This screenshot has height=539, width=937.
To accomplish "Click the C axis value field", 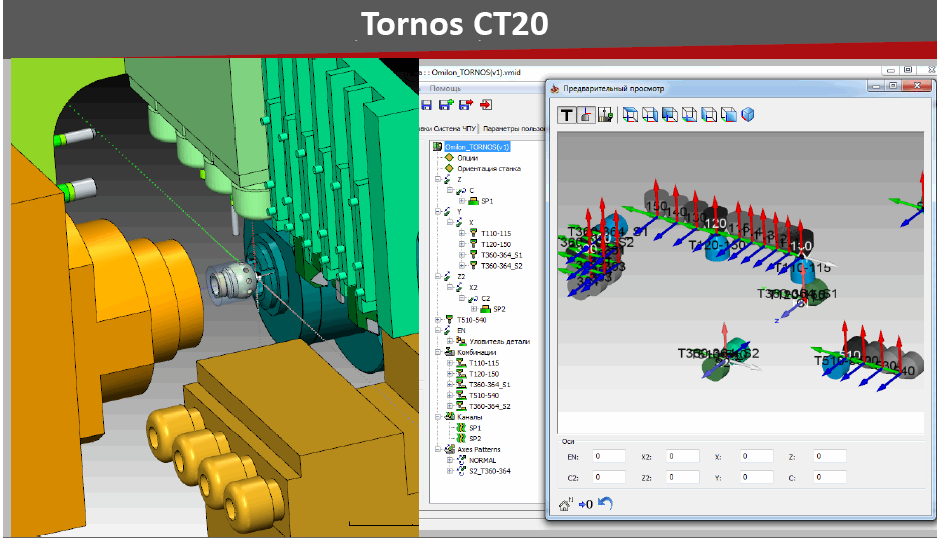I will [x=830, y=477].
